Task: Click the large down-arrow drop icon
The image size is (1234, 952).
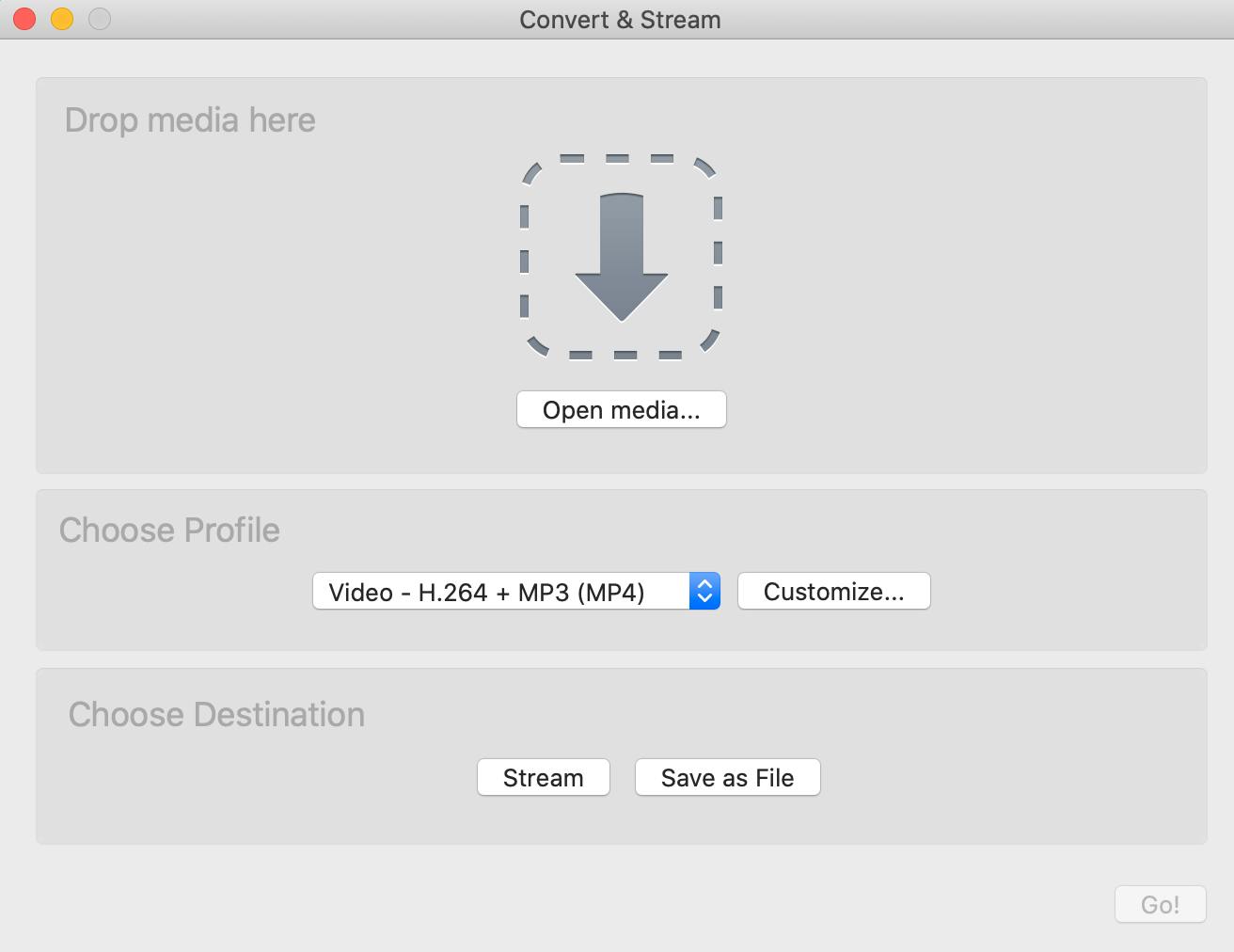Action: [621, 256]
